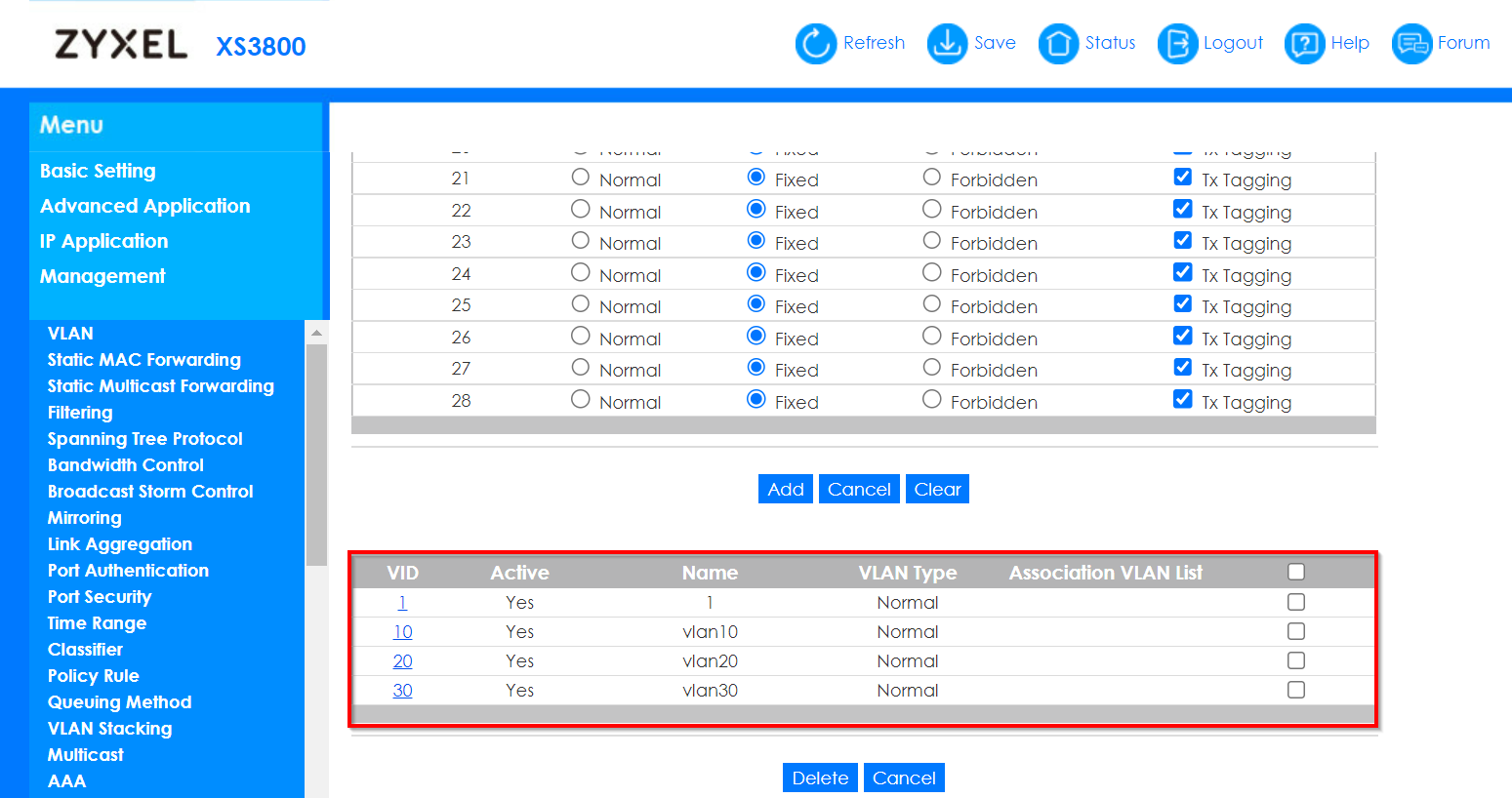Viewport: 1512px width, 798px height.
Task: Open the Status page via its icon
Action: point(1058,43)
